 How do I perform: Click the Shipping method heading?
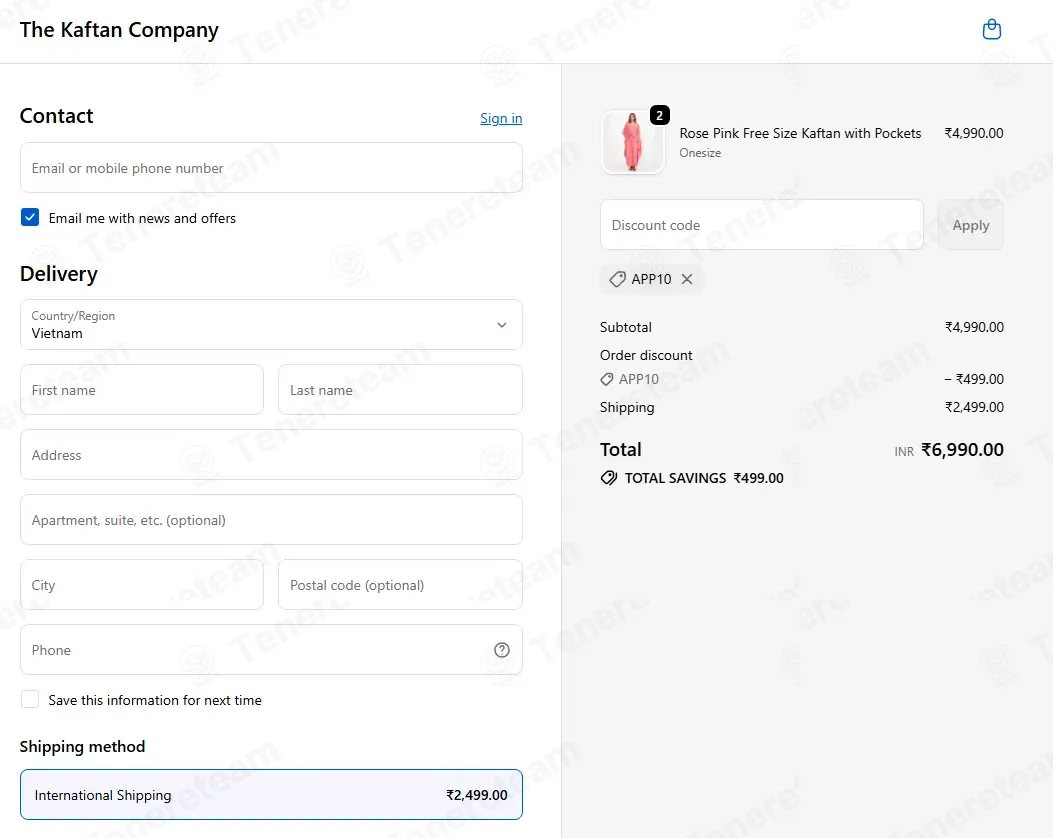(82, 747)
